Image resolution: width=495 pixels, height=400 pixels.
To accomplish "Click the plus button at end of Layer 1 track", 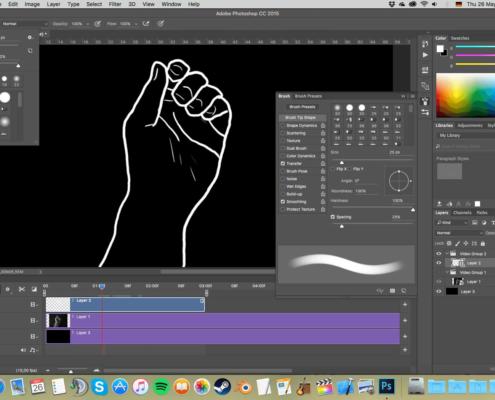I will [x=405, y=320].
